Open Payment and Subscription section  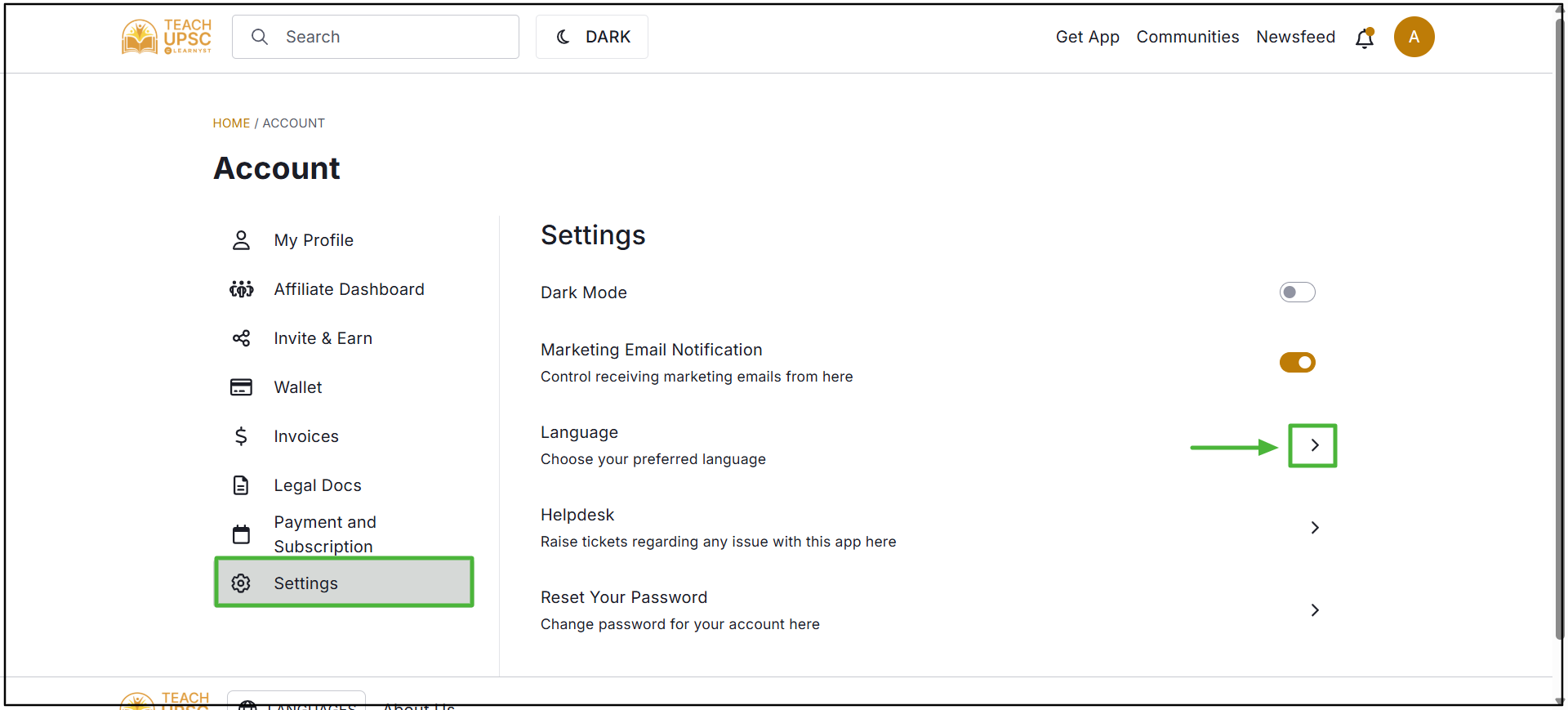(x=344, y=534)
